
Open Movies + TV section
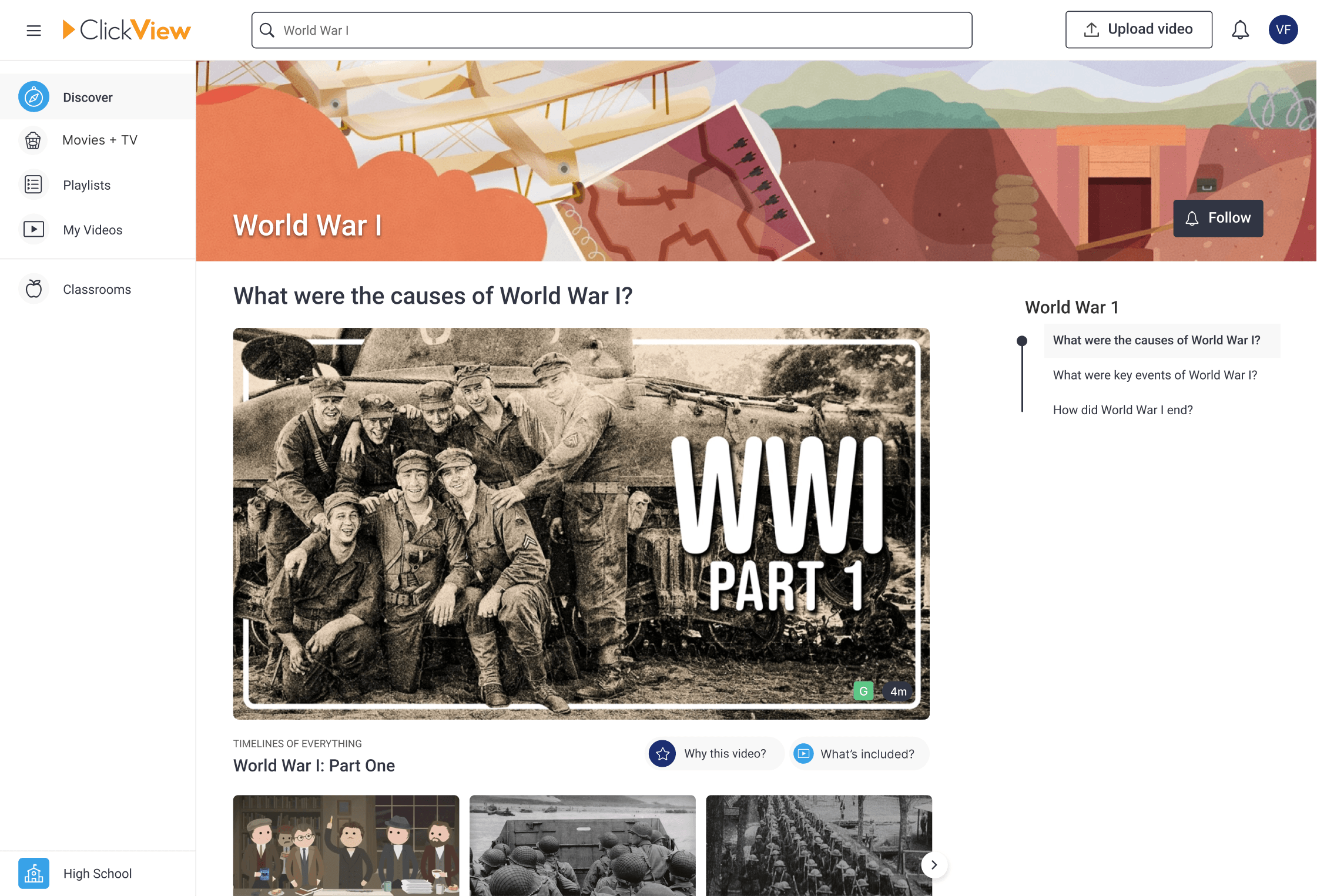98,140
